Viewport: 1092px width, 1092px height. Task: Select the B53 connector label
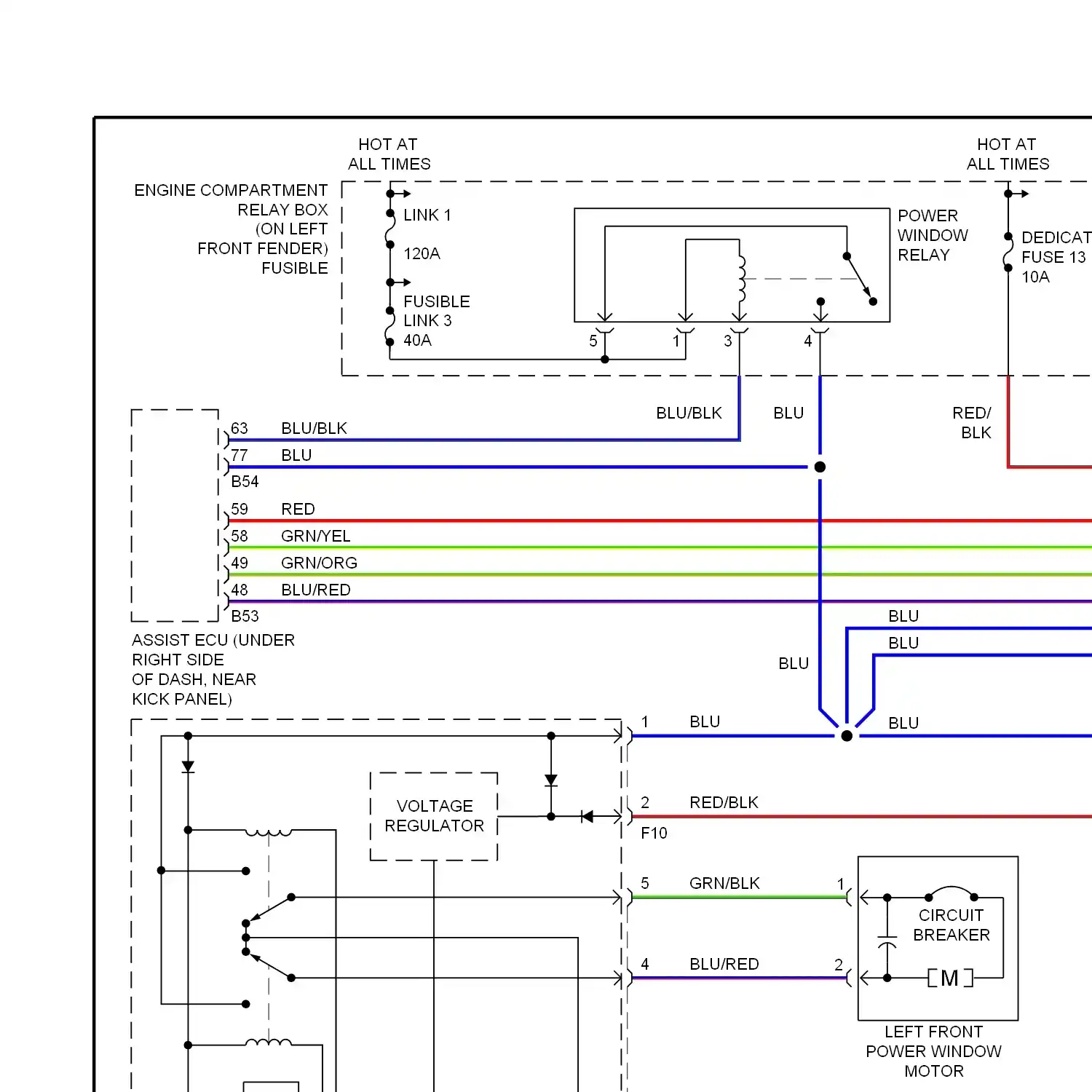click(x=245, y=616)
